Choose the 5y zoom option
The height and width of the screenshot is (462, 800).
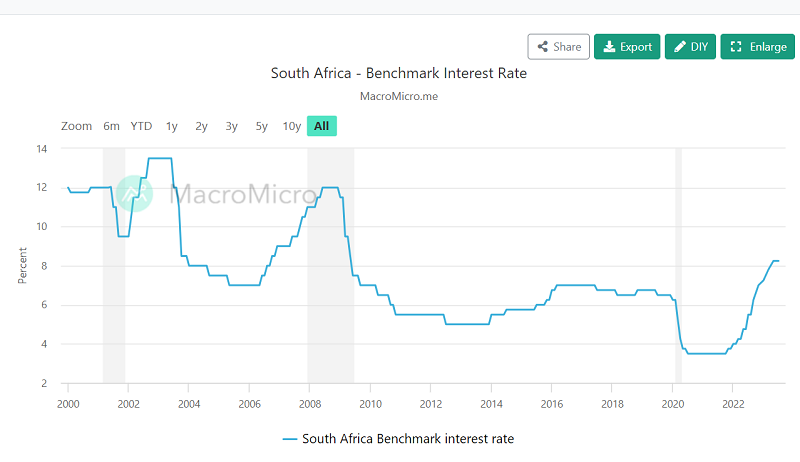point(262,126)
